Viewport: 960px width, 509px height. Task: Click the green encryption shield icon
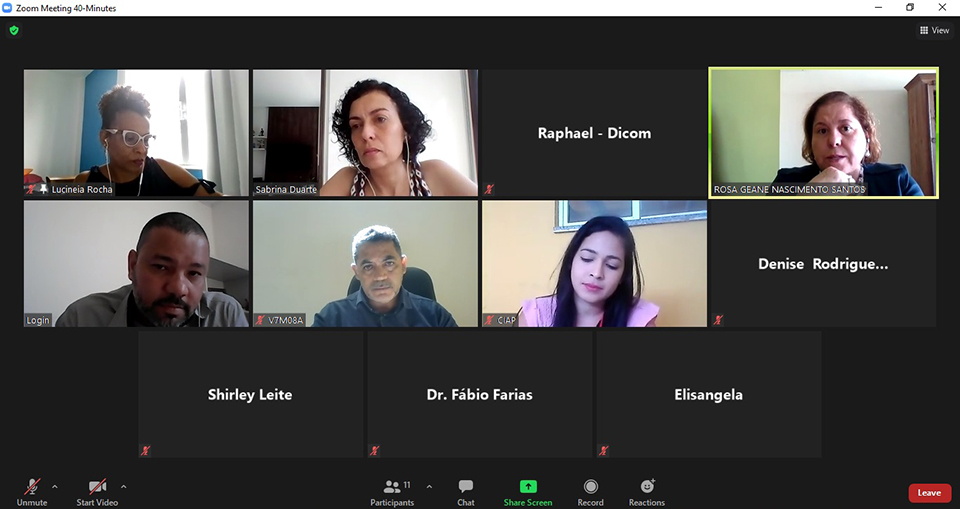pyautogui.click(x=14, y=30)
